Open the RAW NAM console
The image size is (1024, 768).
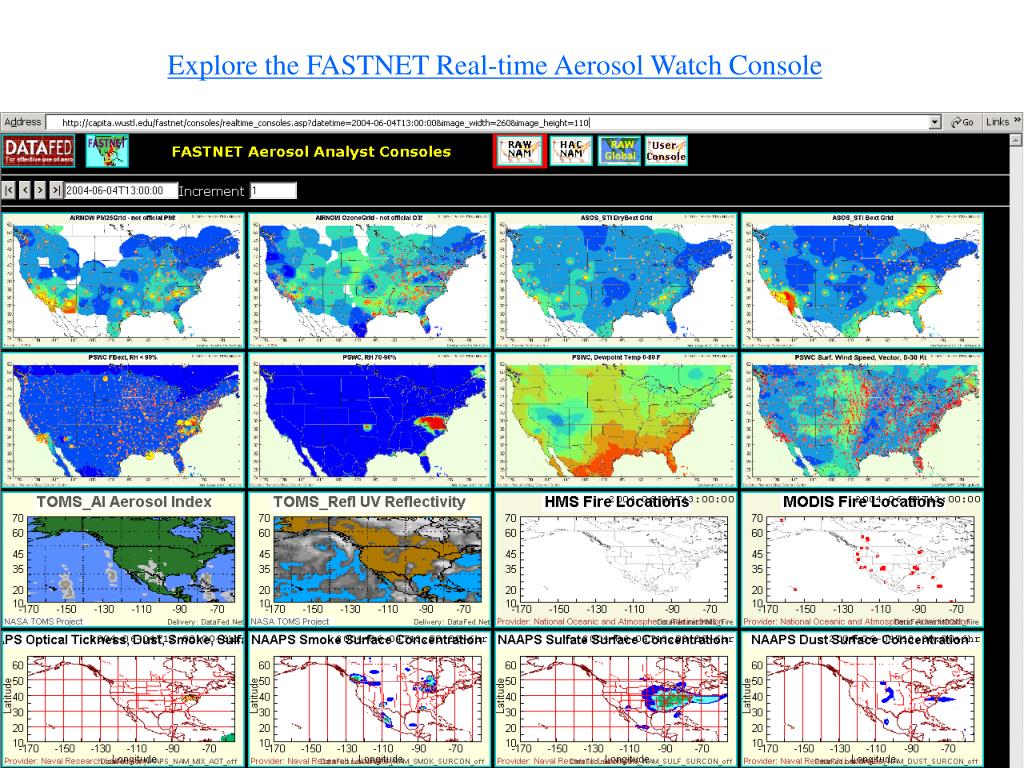pyautogui.click(x=520, y=151)
